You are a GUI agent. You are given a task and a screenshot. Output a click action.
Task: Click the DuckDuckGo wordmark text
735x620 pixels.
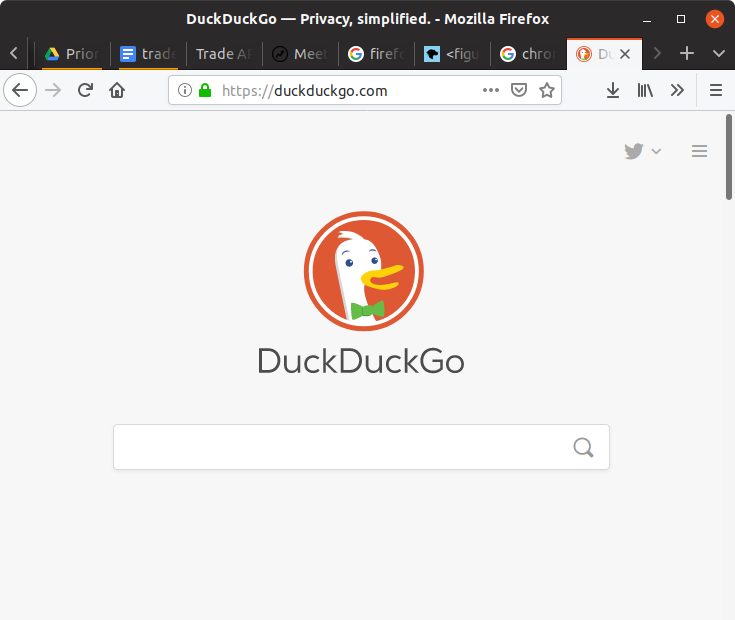pos(361,361)
